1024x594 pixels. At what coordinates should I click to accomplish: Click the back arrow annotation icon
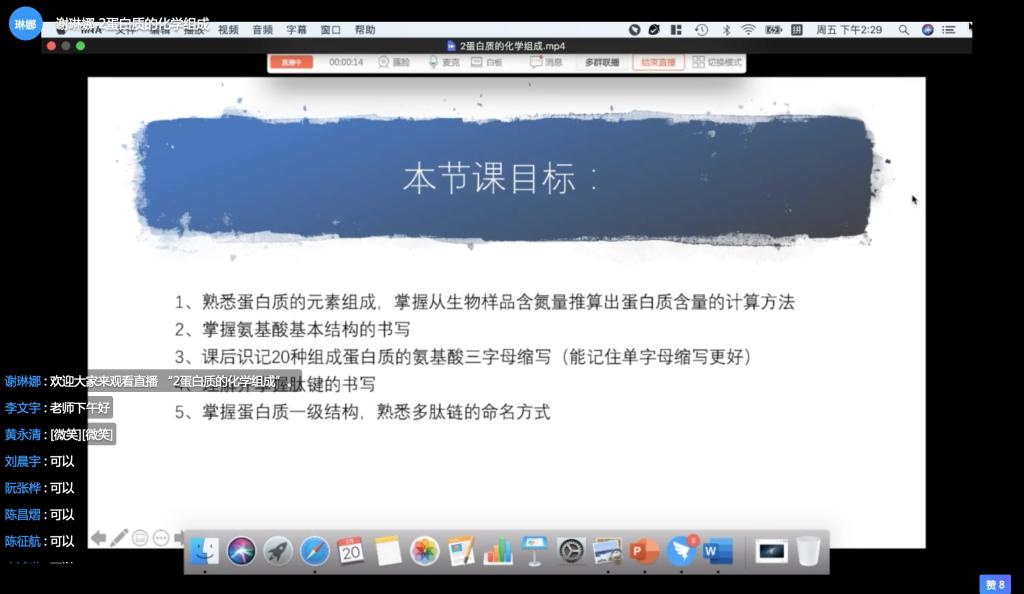pyautogui.click(x=97, y=537)
